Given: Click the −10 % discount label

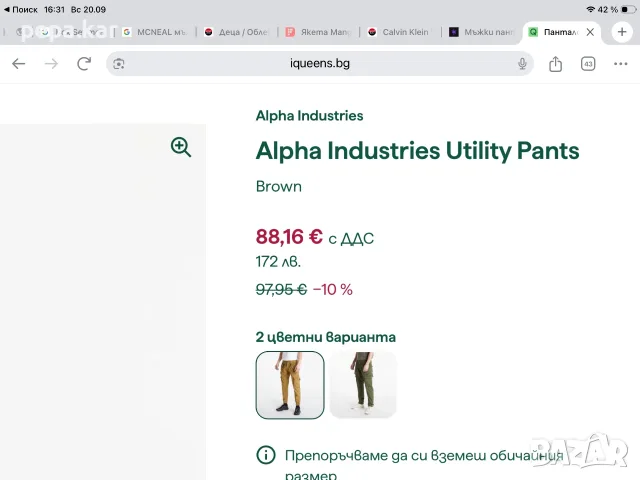Looking at the screenshot, I should [333, 289].
